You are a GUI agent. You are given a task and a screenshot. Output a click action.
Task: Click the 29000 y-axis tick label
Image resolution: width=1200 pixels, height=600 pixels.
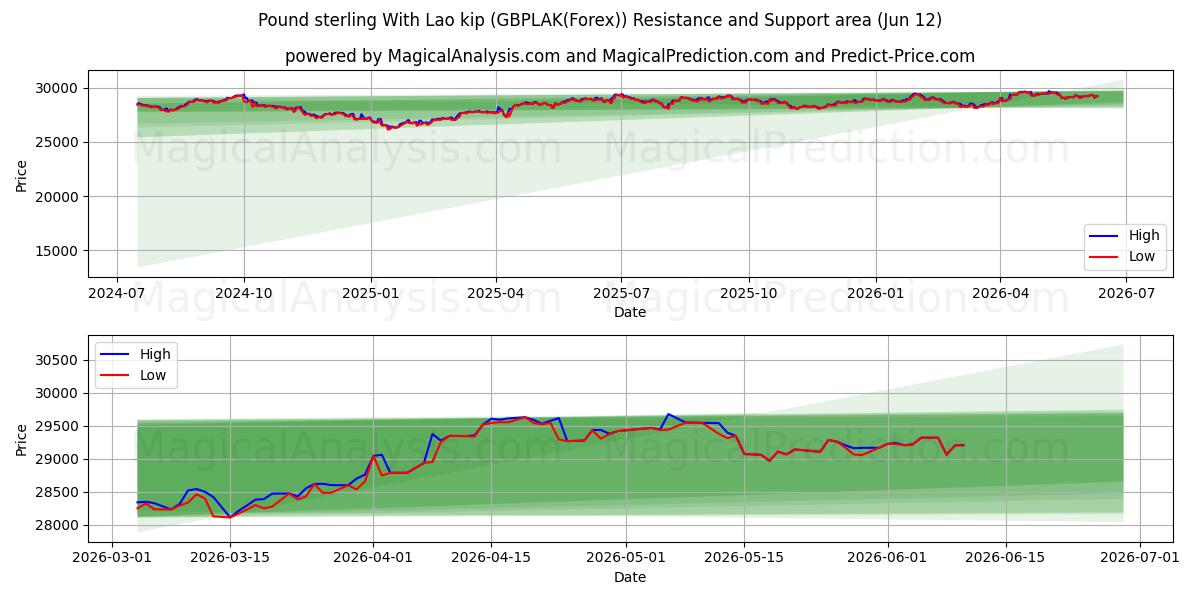(x=57, y=459)
